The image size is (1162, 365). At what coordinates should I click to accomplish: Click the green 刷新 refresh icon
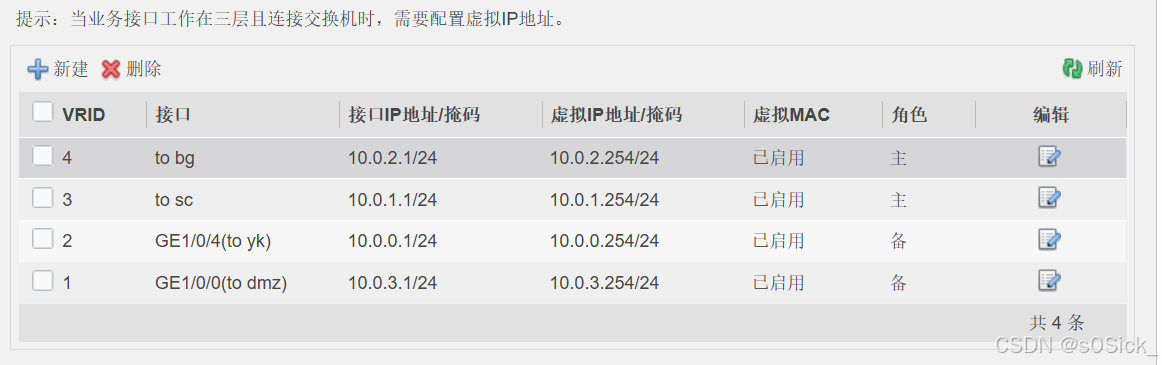(1072, 70)
